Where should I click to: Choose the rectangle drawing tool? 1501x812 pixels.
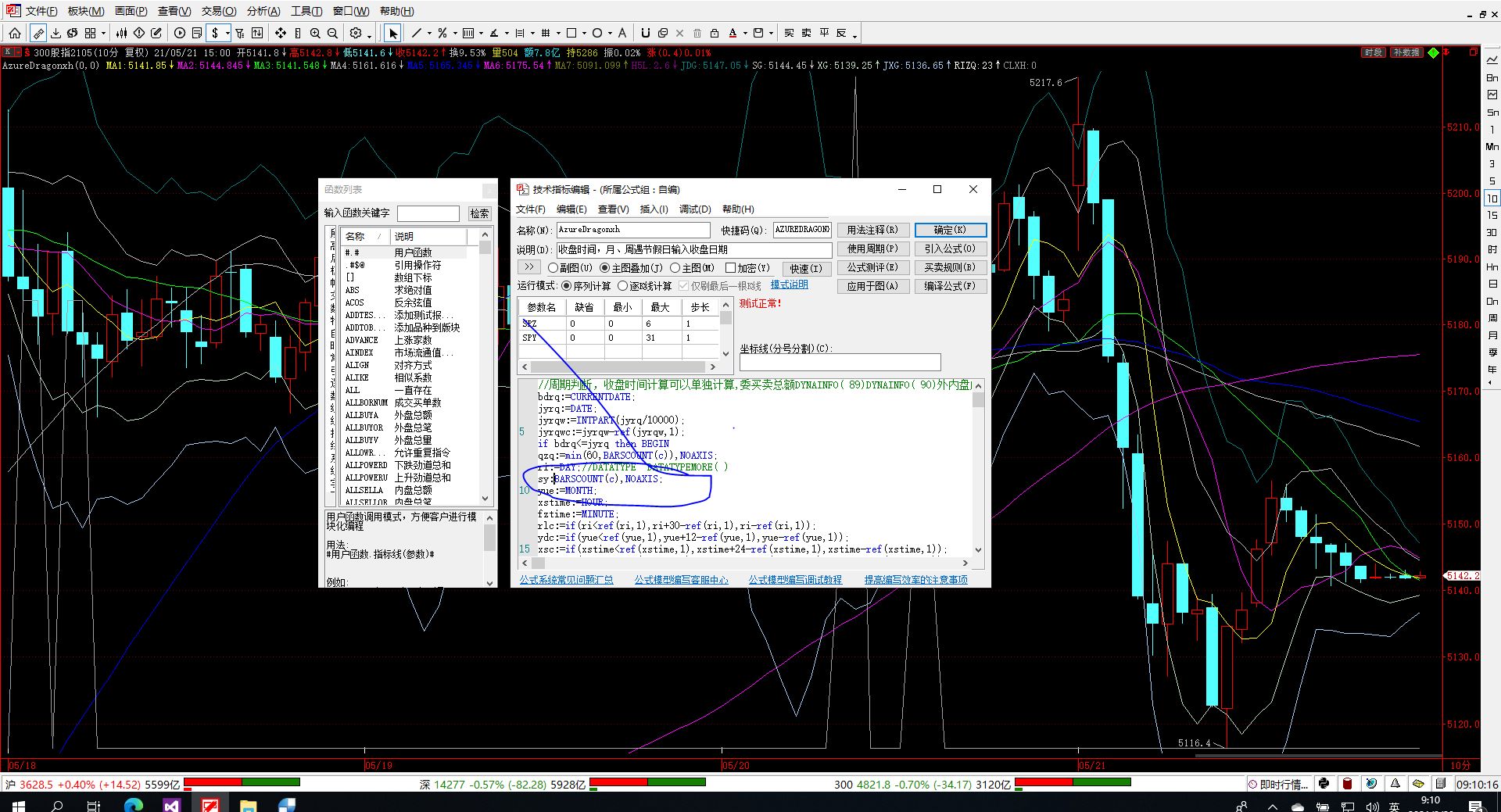tap(571, 33)
